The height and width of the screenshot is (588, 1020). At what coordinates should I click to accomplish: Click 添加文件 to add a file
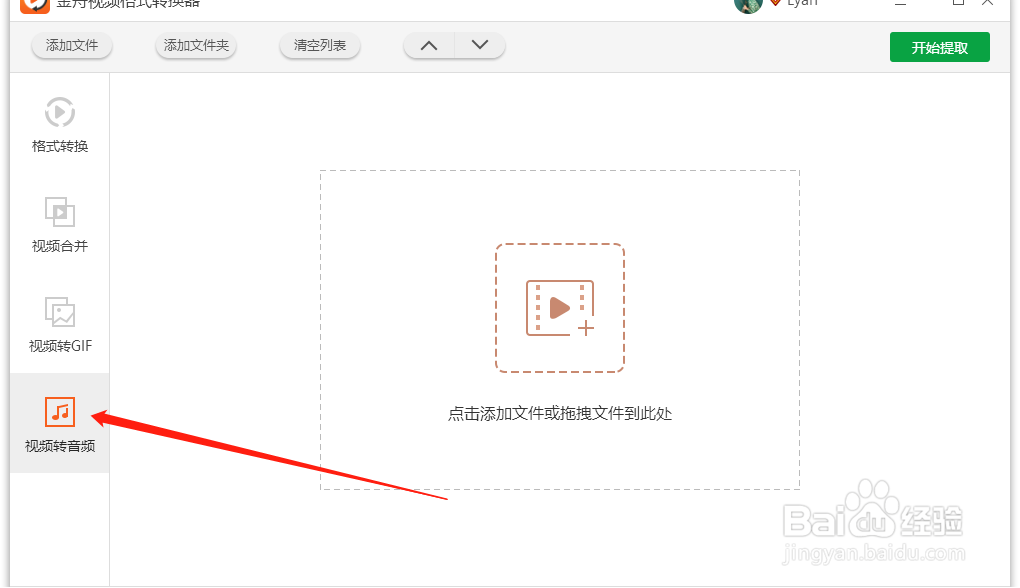tap(72, 46)
